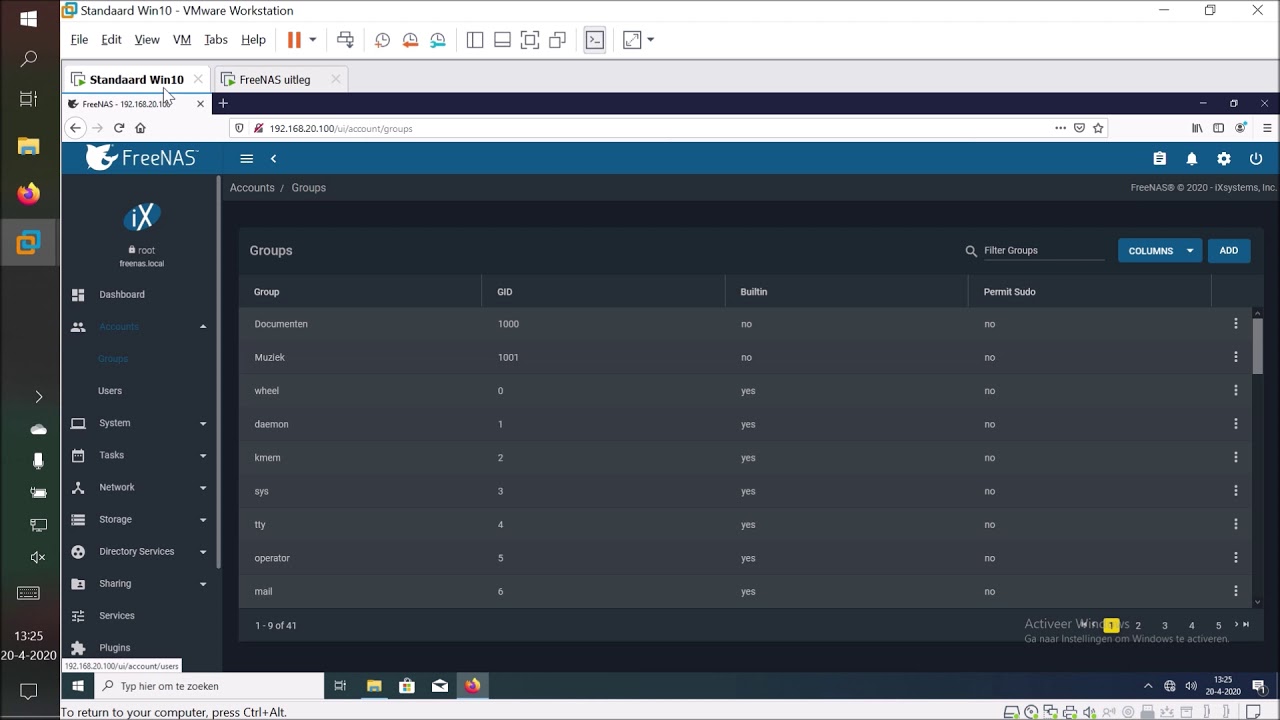Open actions menu for kmem group

(x=1236, y=458)
